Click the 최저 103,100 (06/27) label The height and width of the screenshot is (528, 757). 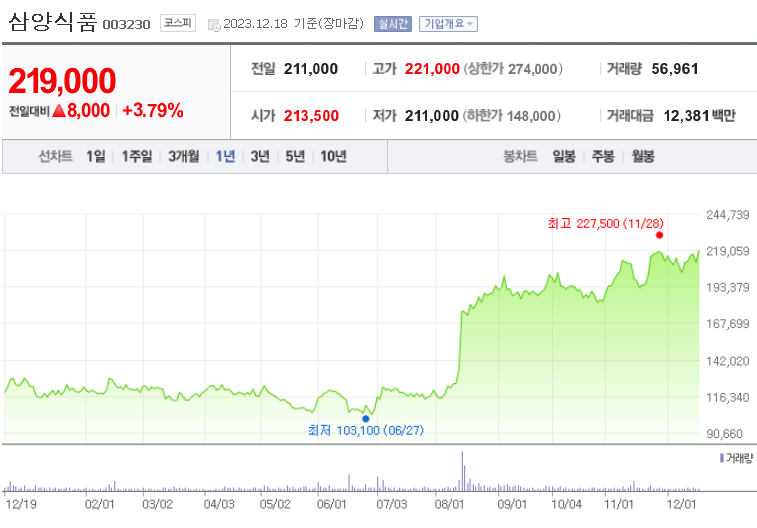point(365,430)
